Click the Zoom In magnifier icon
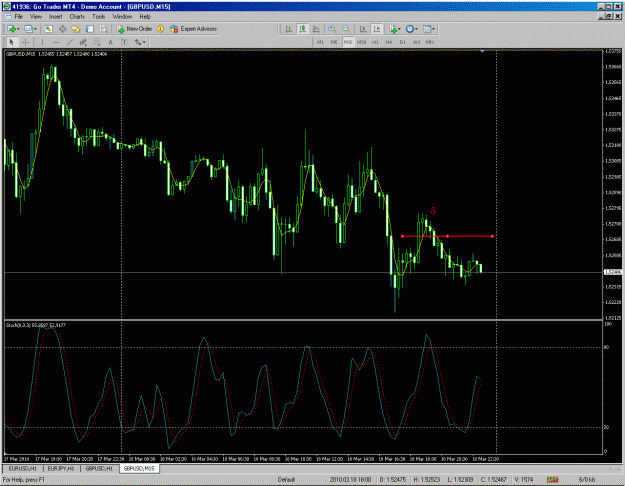Screen dimensions: 625x486 coord(332,29)
